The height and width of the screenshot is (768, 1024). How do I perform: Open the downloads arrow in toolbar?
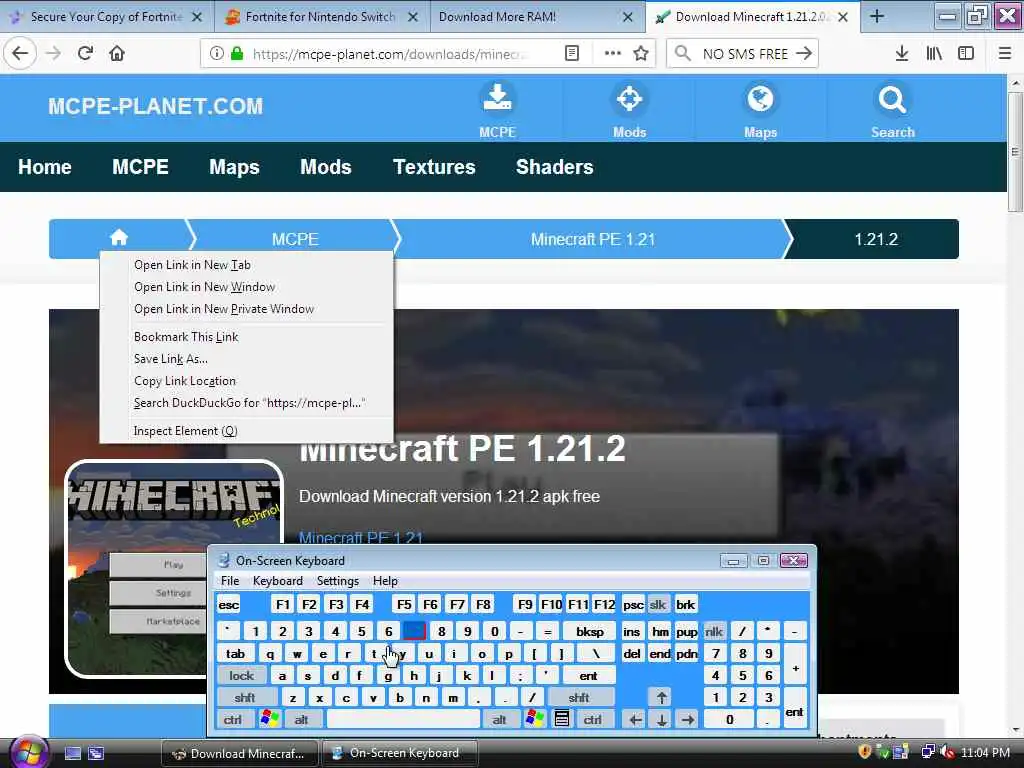pyautogui.click(x=902, y=54)
